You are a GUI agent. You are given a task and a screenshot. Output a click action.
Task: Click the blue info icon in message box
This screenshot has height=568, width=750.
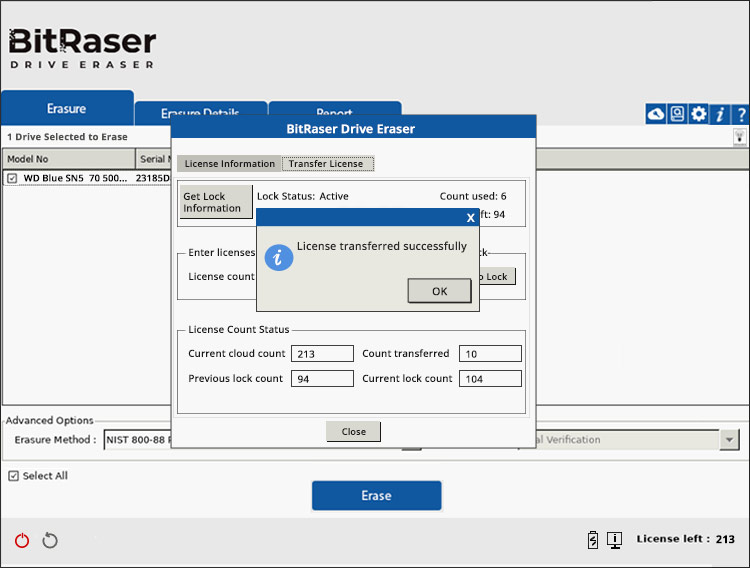[279, 257]
